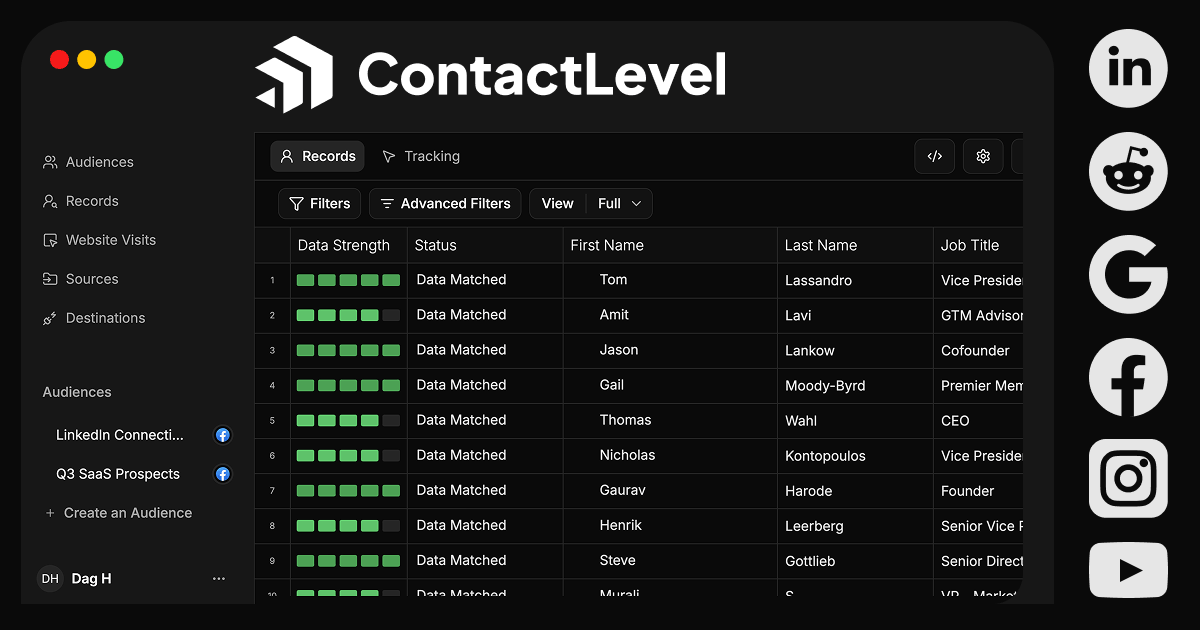Go to Records in the sidebar
The width and height of the screenshot is (1200, 630).
81,201
